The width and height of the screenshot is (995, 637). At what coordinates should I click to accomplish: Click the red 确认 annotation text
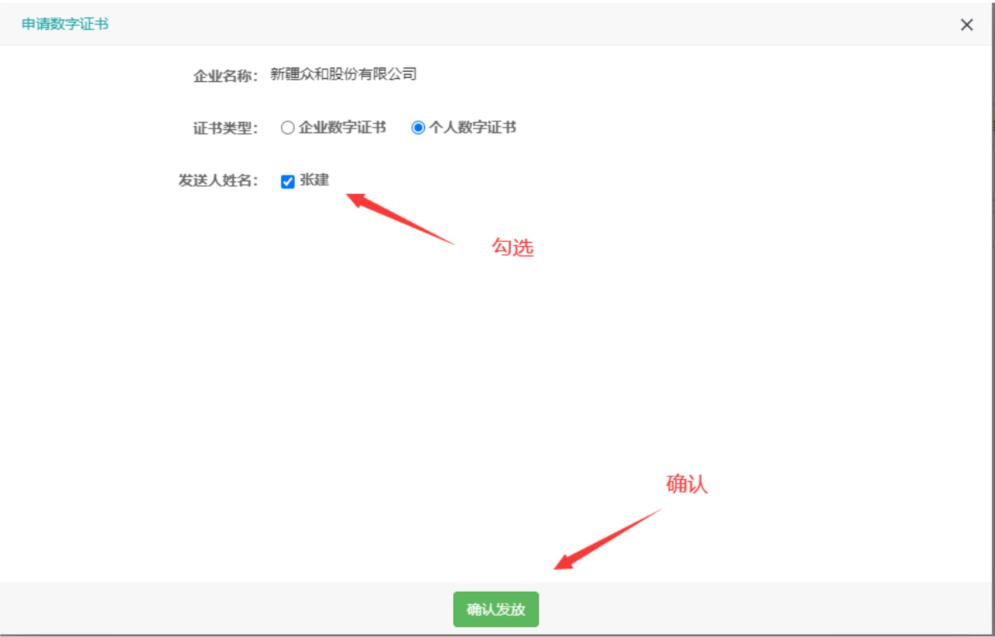[x=687, y=484]
